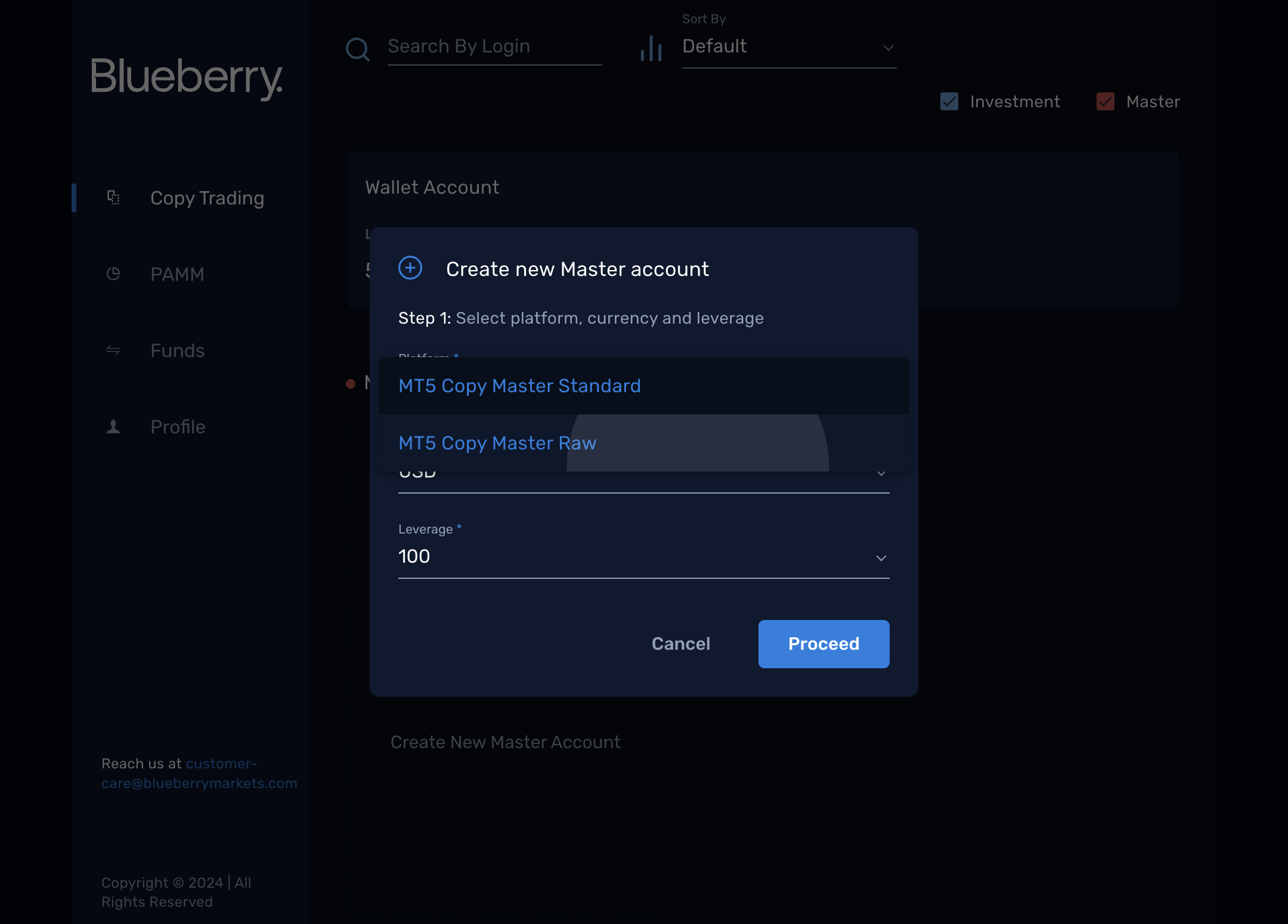Screen dimensions: 1288x924
Task: Click the currency dropdown chevron
Action: click(x=881, y=474)
